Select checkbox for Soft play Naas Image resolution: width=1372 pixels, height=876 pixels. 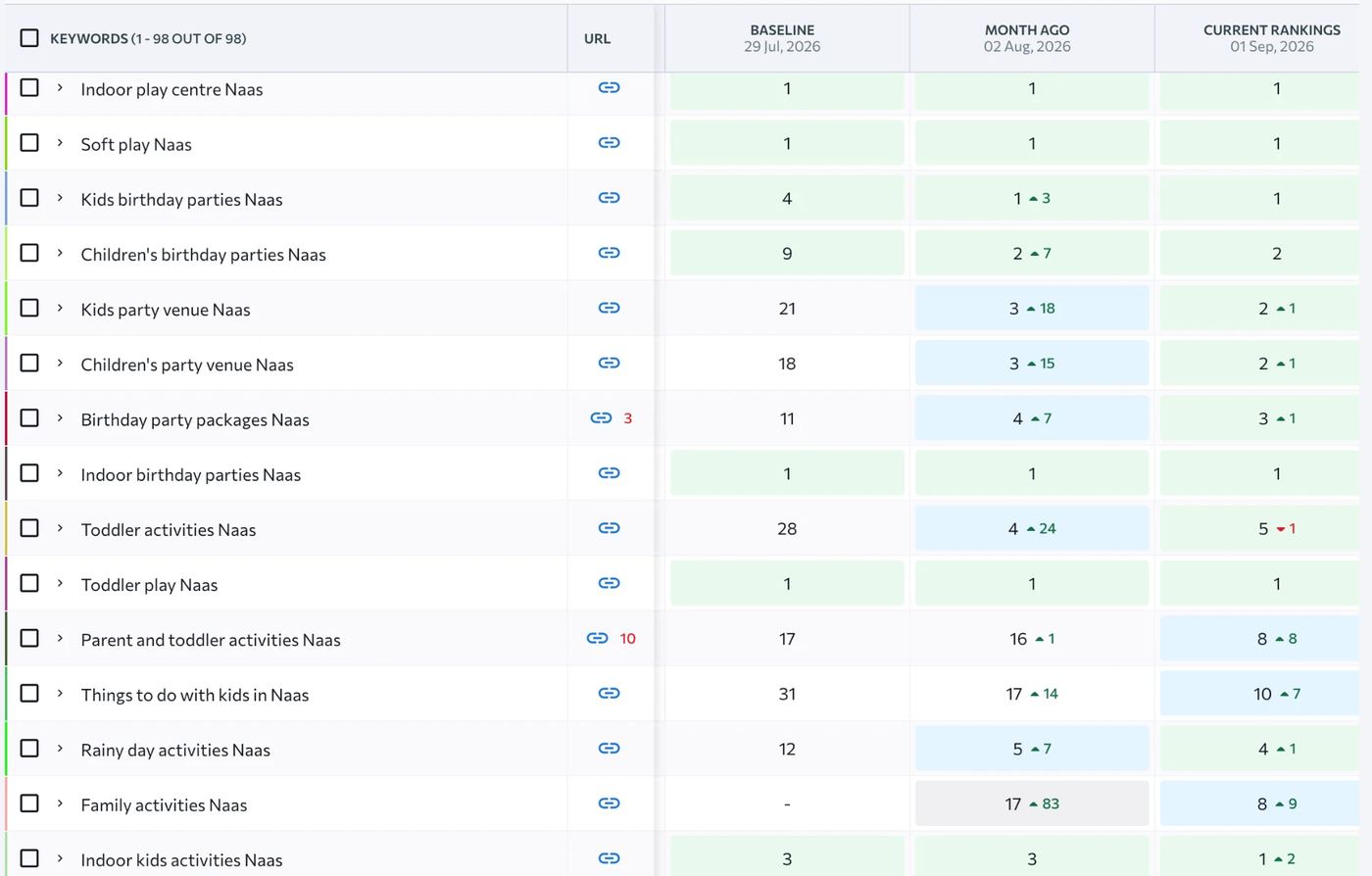click(x=29, y=142)
